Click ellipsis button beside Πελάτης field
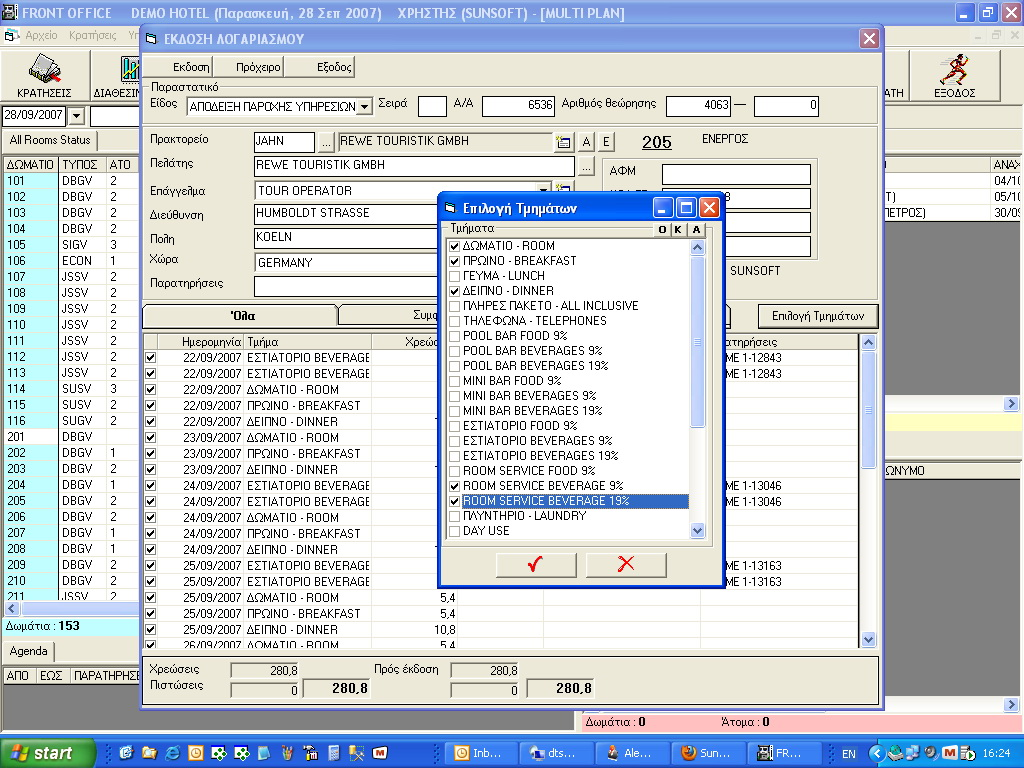Screen dimensions: 1024x768 586,167
